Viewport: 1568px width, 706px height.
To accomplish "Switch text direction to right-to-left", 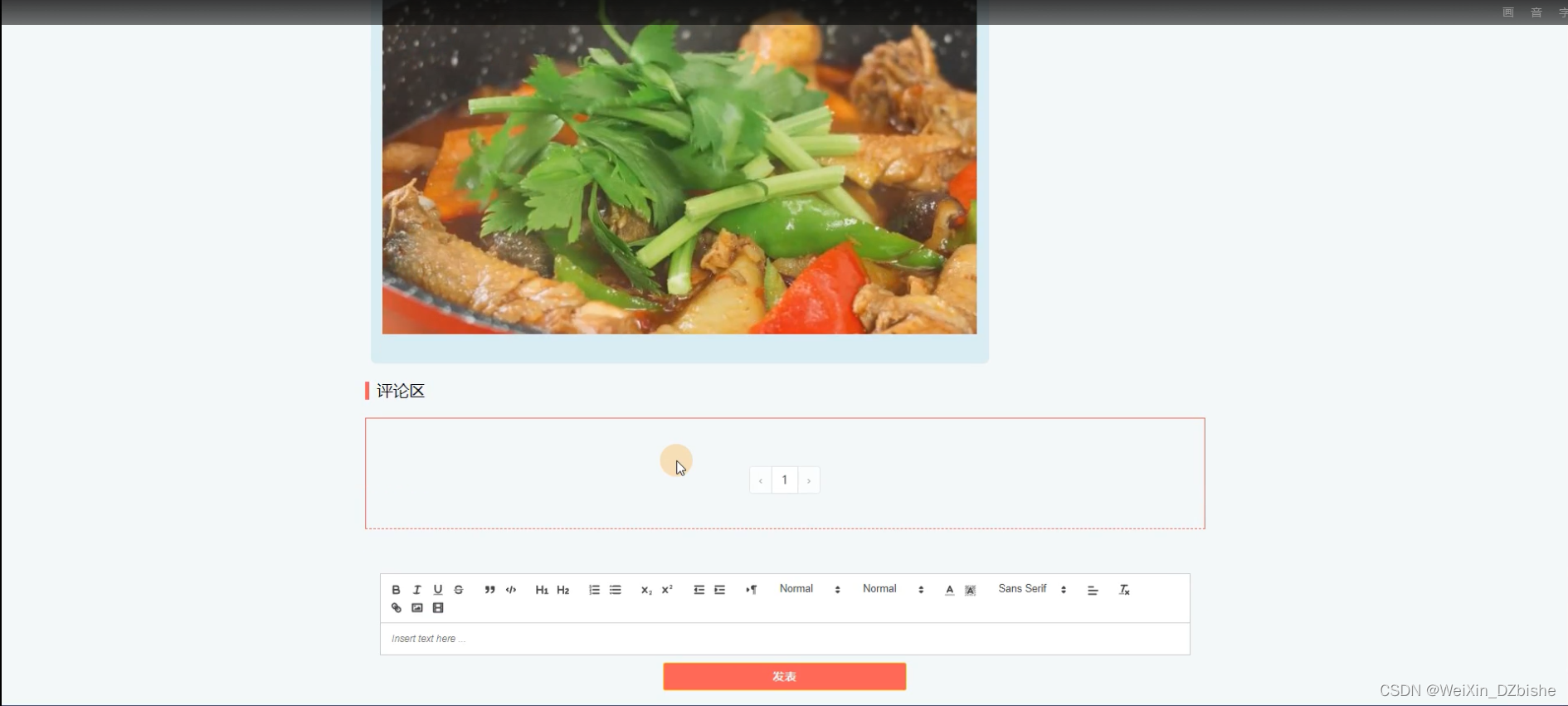I will coord(751,590).
